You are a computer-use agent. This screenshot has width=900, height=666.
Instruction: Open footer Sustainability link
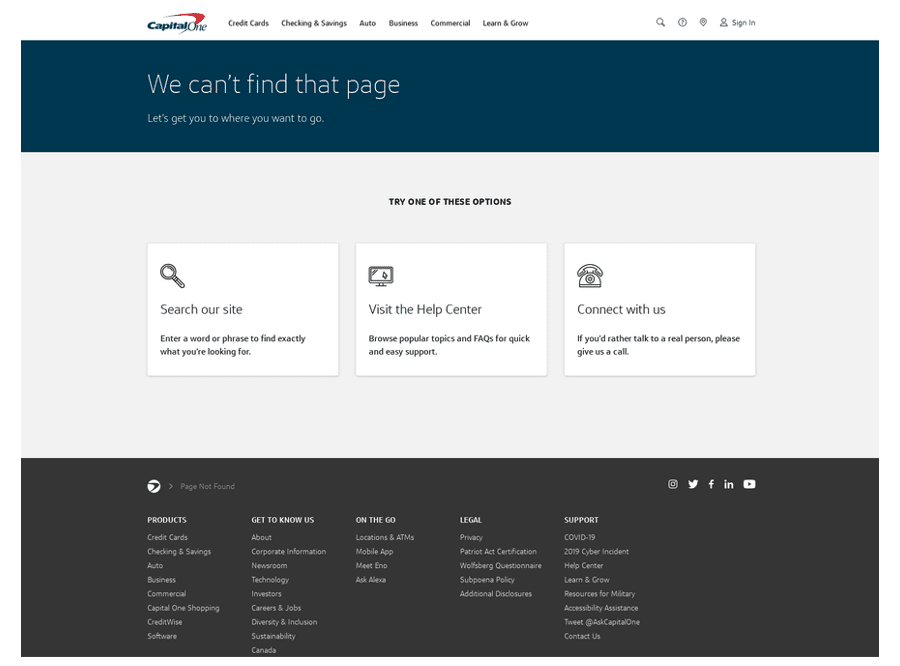click(273, 636)
